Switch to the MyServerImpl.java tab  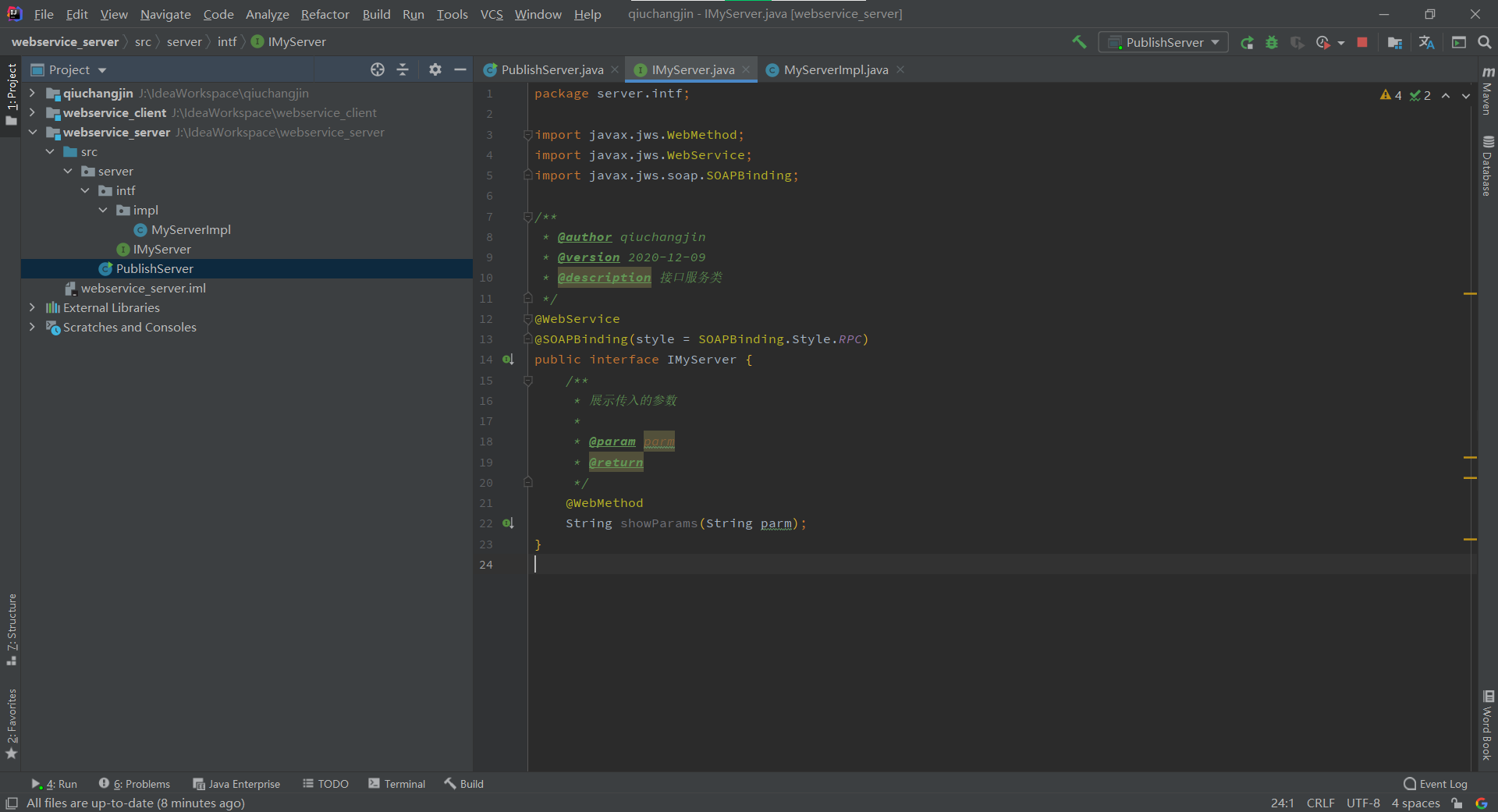click(x=835, y=69)
